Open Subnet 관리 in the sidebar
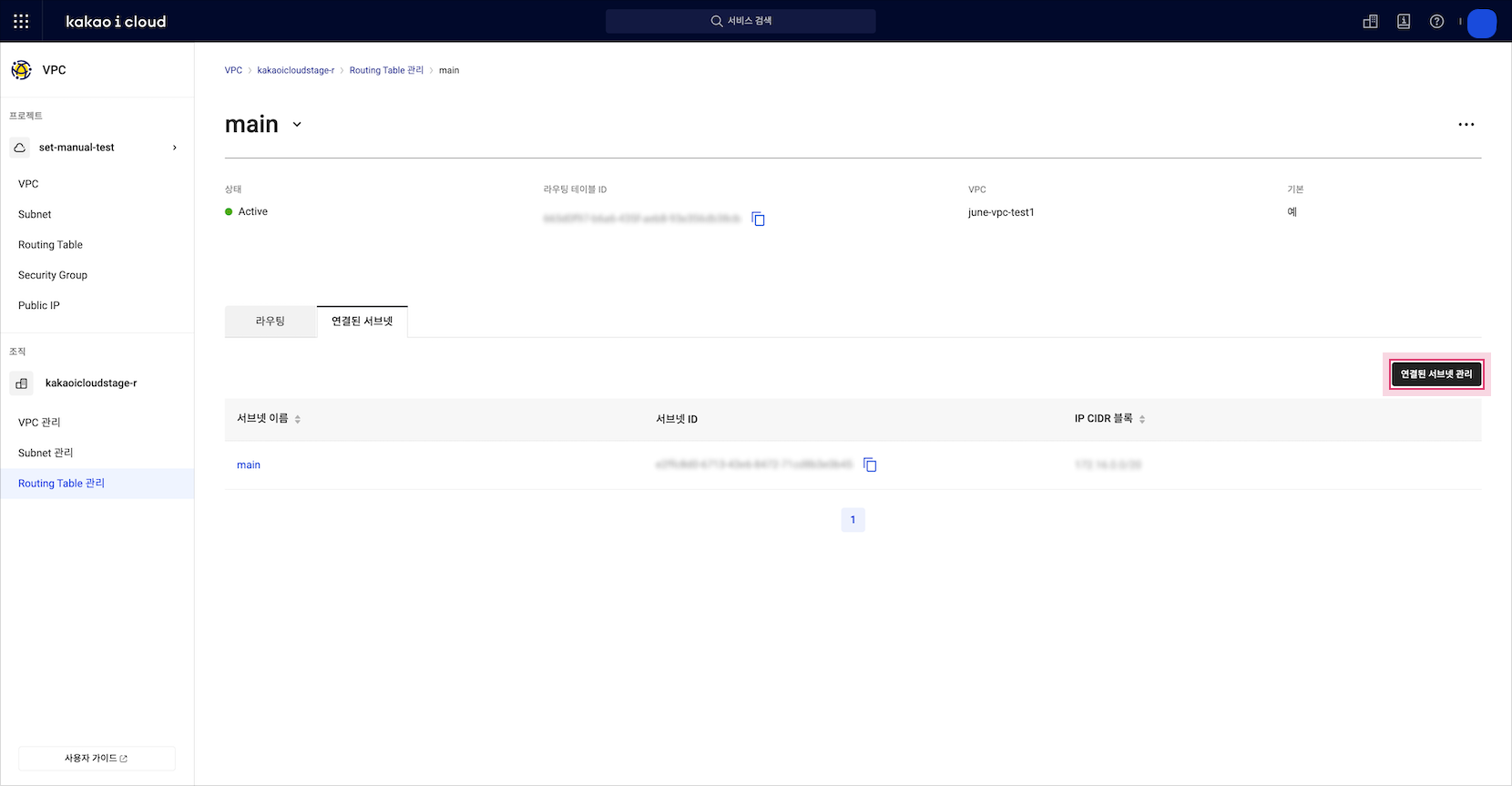Image resolution: width=1512 pixels, height=786 pixels. click(46, 453)
